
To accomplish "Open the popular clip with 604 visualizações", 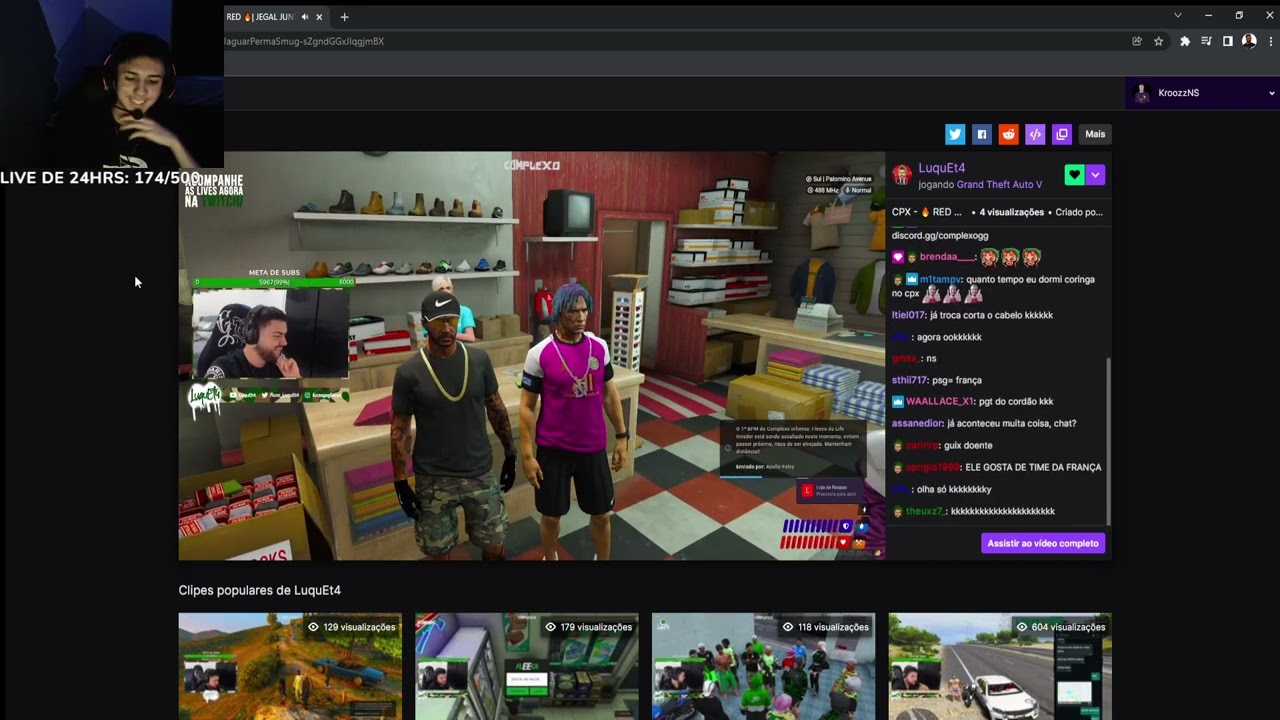I will [1000, 666].
